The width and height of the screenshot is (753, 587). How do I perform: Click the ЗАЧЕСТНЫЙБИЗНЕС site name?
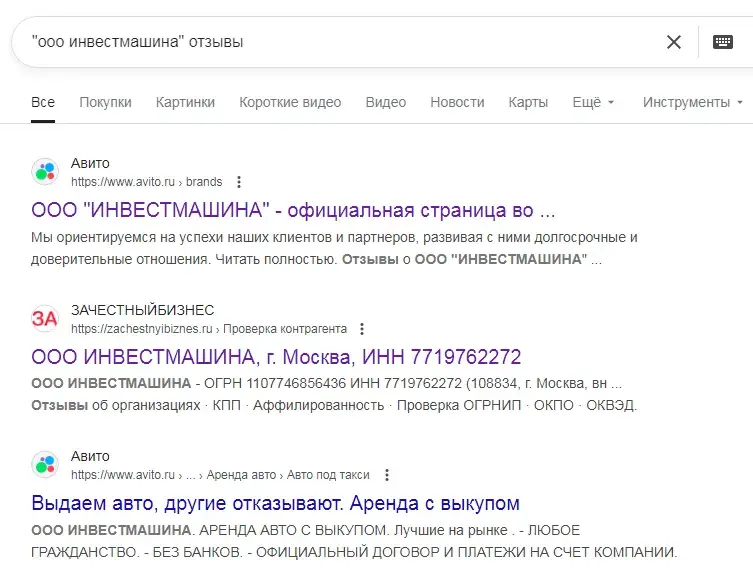143,310
